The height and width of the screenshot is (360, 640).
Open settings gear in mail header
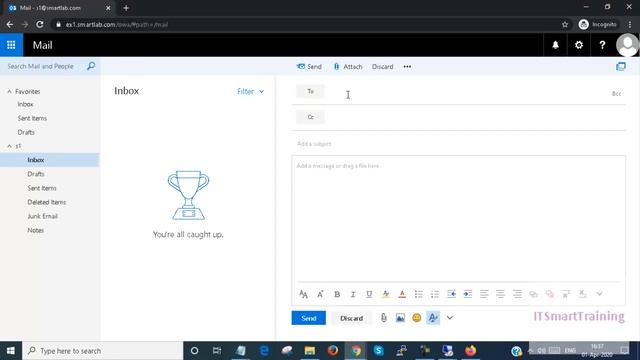[x=579, y=45]
